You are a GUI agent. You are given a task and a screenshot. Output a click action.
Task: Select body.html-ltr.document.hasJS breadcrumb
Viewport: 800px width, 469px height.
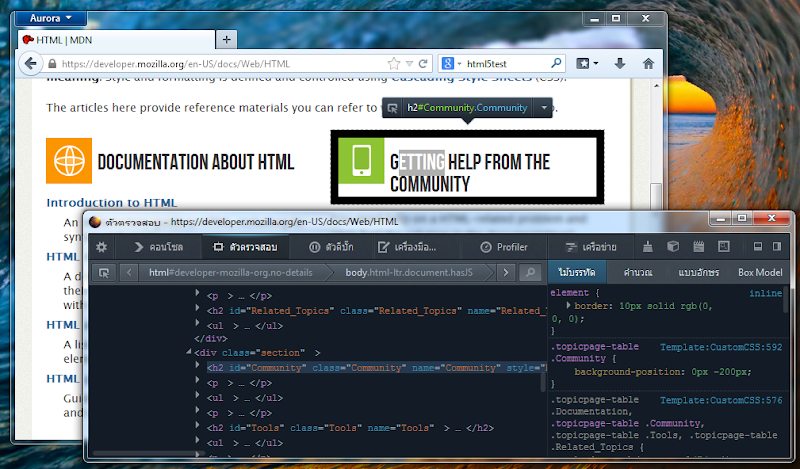(409, 273)
